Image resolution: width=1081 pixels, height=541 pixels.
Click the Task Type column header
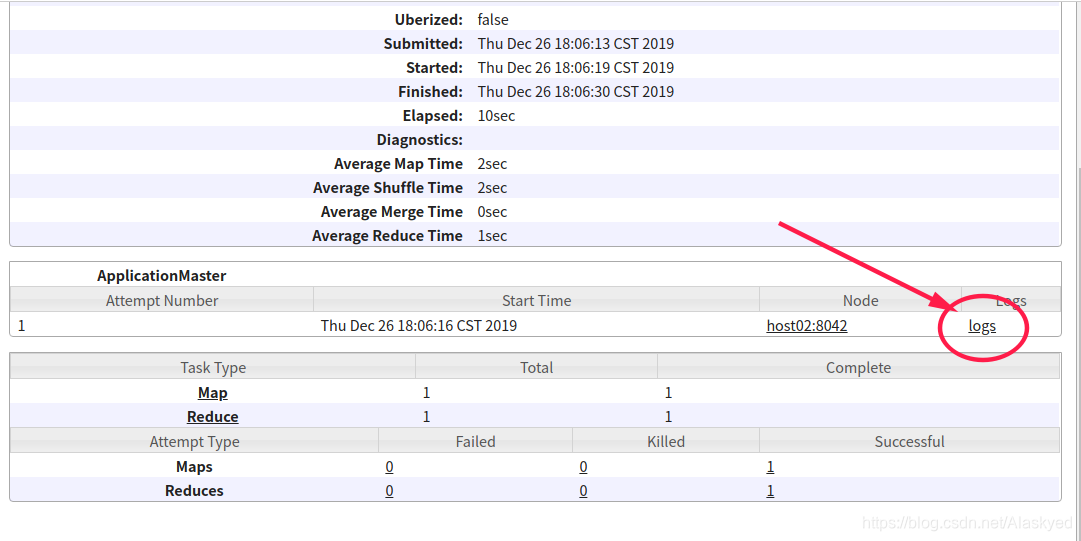click(213, 367)
